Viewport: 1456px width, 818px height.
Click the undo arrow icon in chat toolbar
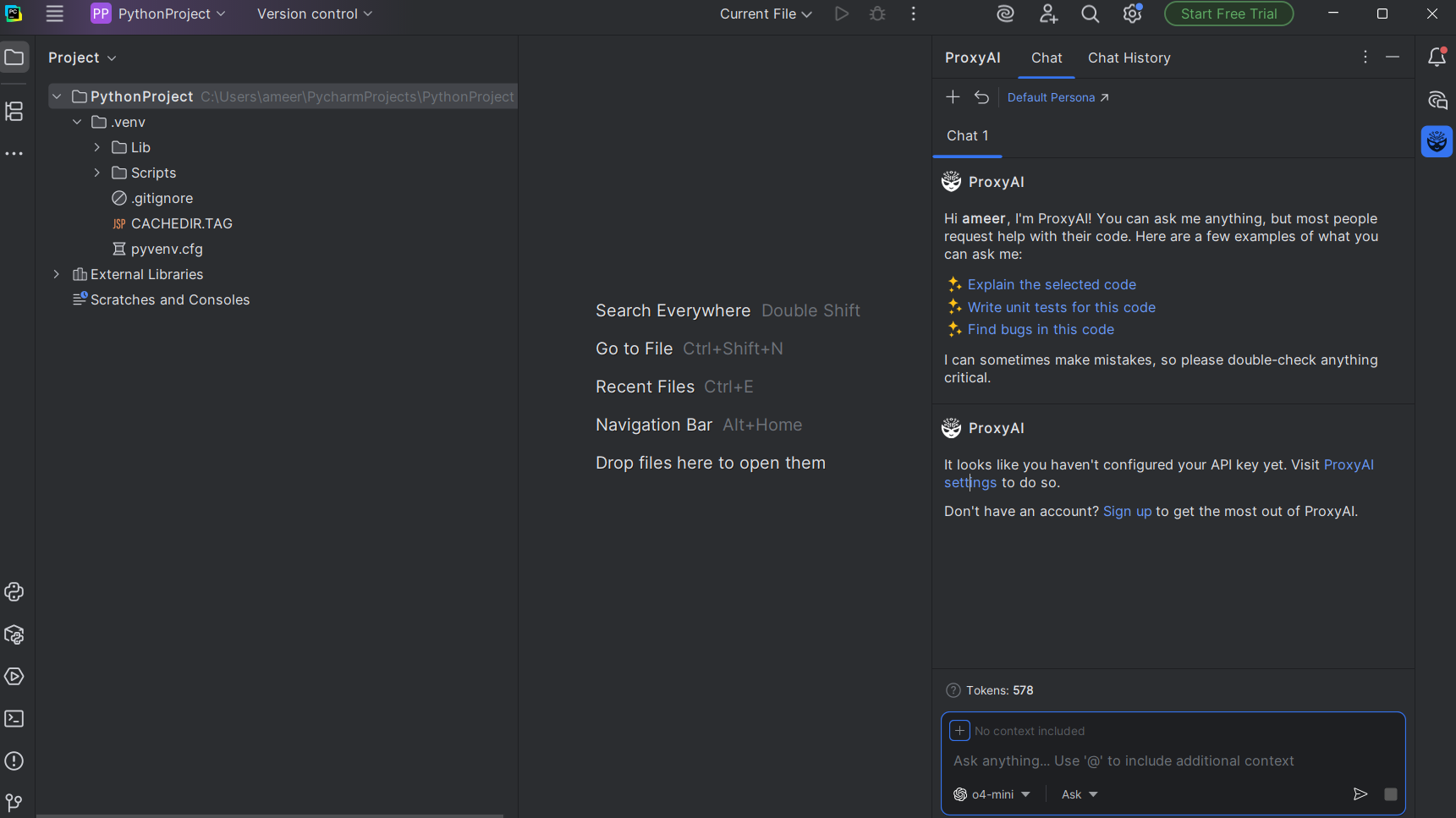(981, 97)
